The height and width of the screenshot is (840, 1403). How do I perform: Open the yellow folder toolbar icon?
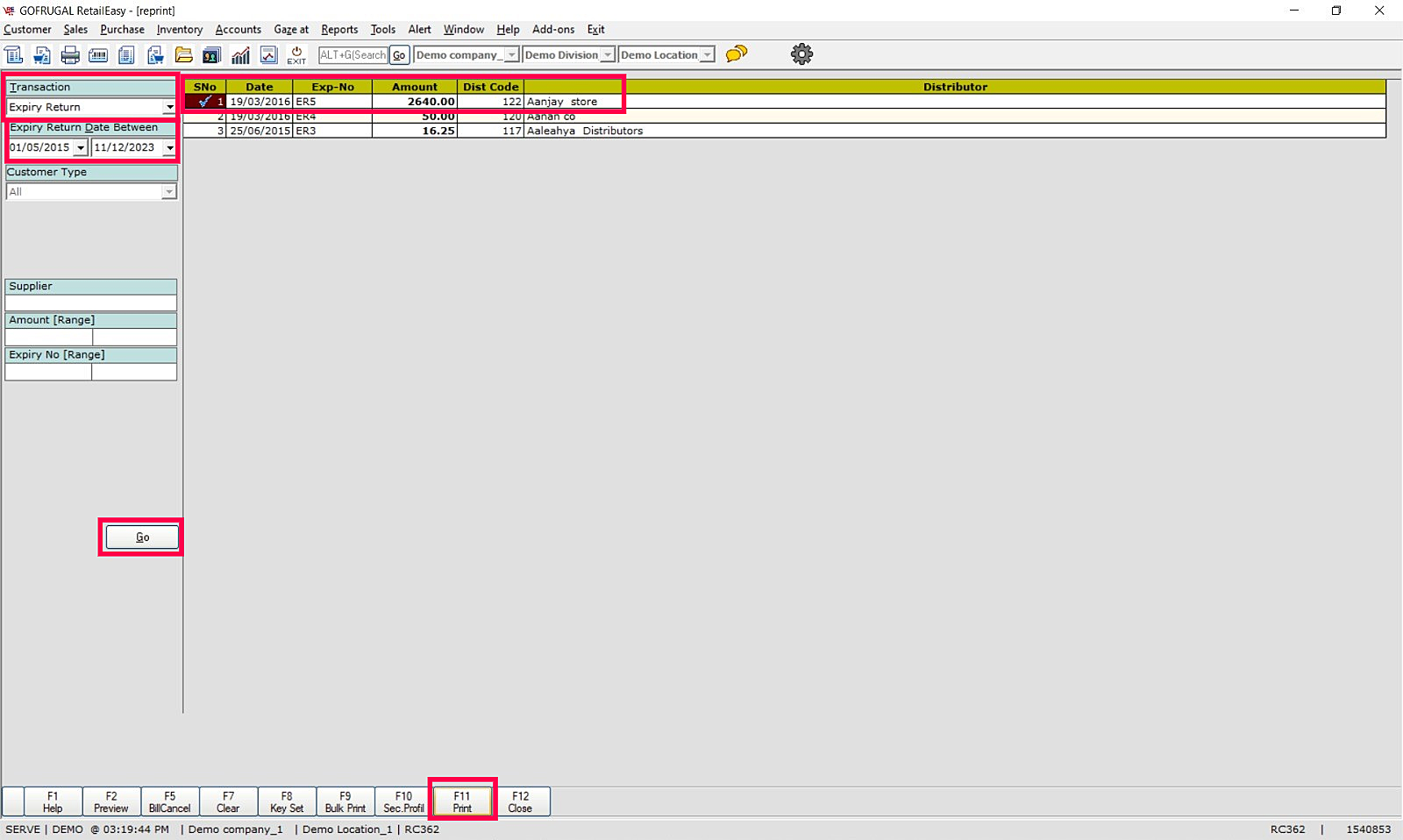click(184, 55)
